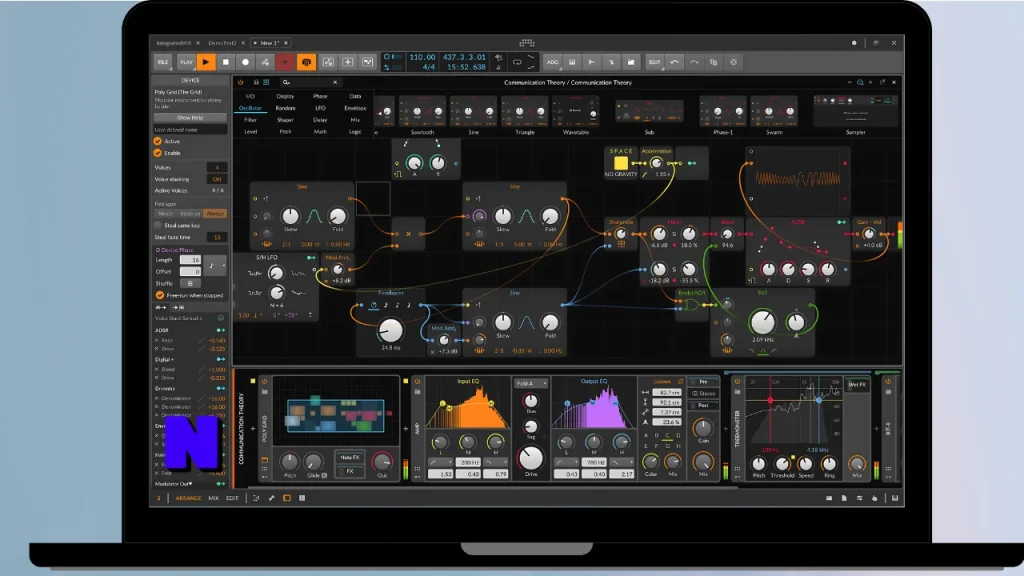1024x576 pixels.
Task: Click the file page icon in bottom-right footer
Action: coord(844,498)
